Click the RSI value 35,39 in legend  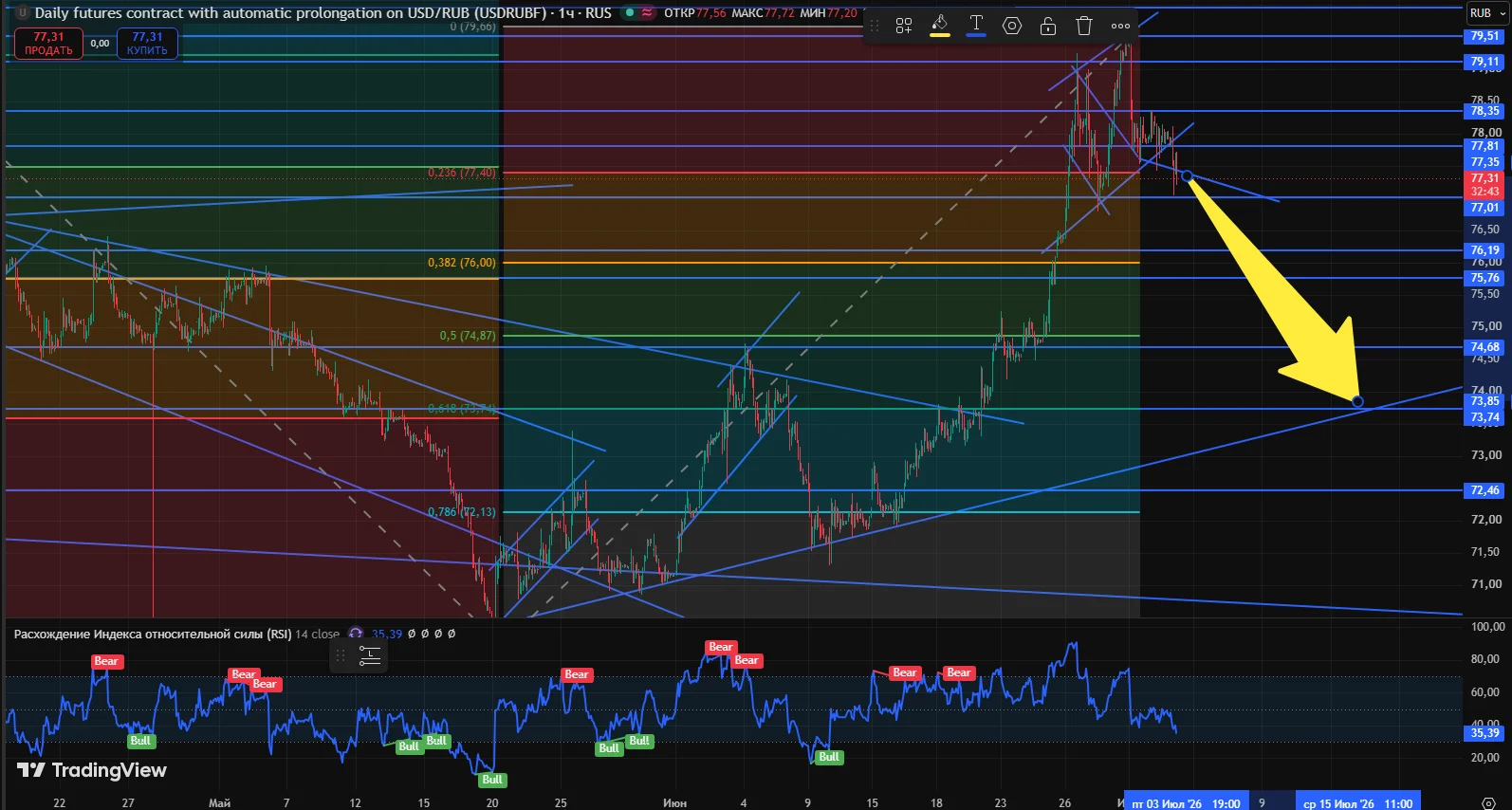pos(387,634)
